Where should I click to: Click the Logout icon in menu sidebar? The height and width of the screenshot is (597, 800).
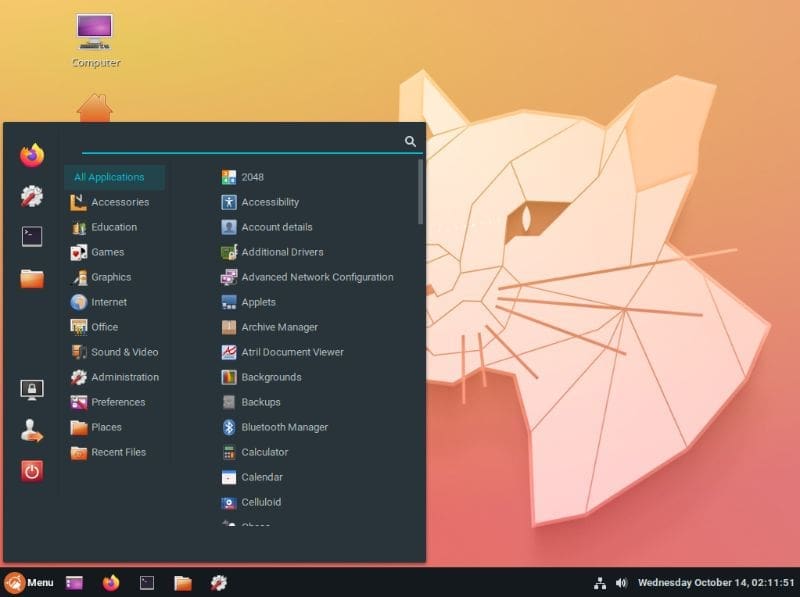32,430
